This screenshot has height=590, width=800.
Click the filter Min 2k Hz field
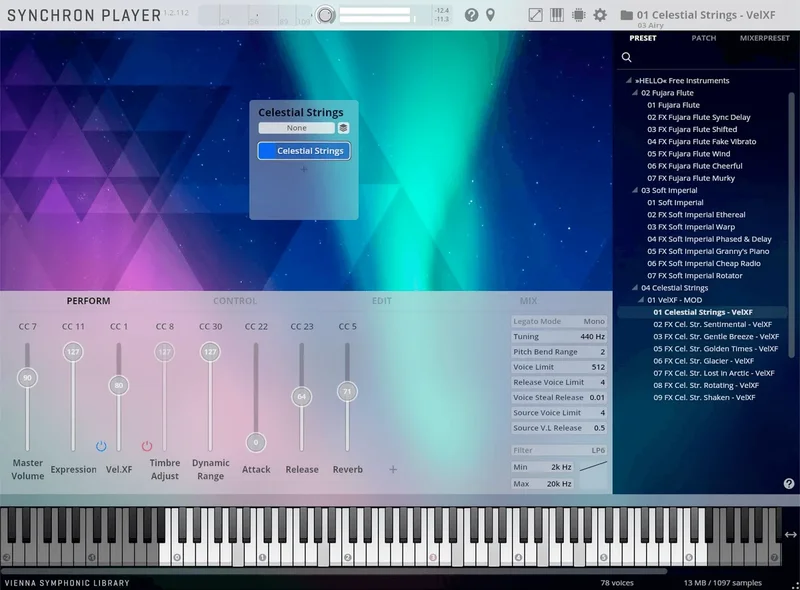click(x=542, y=467)
